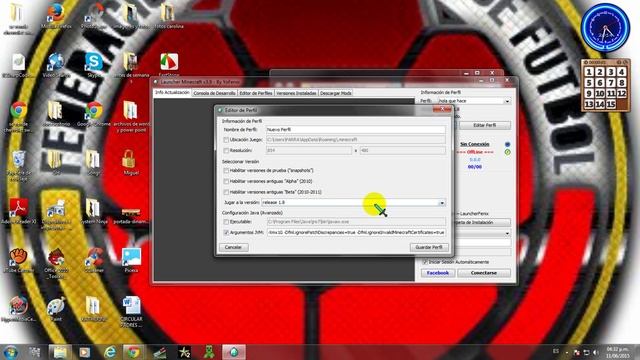640x360 pixels.
Task: Switch to Descargar Mods tab
Action: pos(336,93)
